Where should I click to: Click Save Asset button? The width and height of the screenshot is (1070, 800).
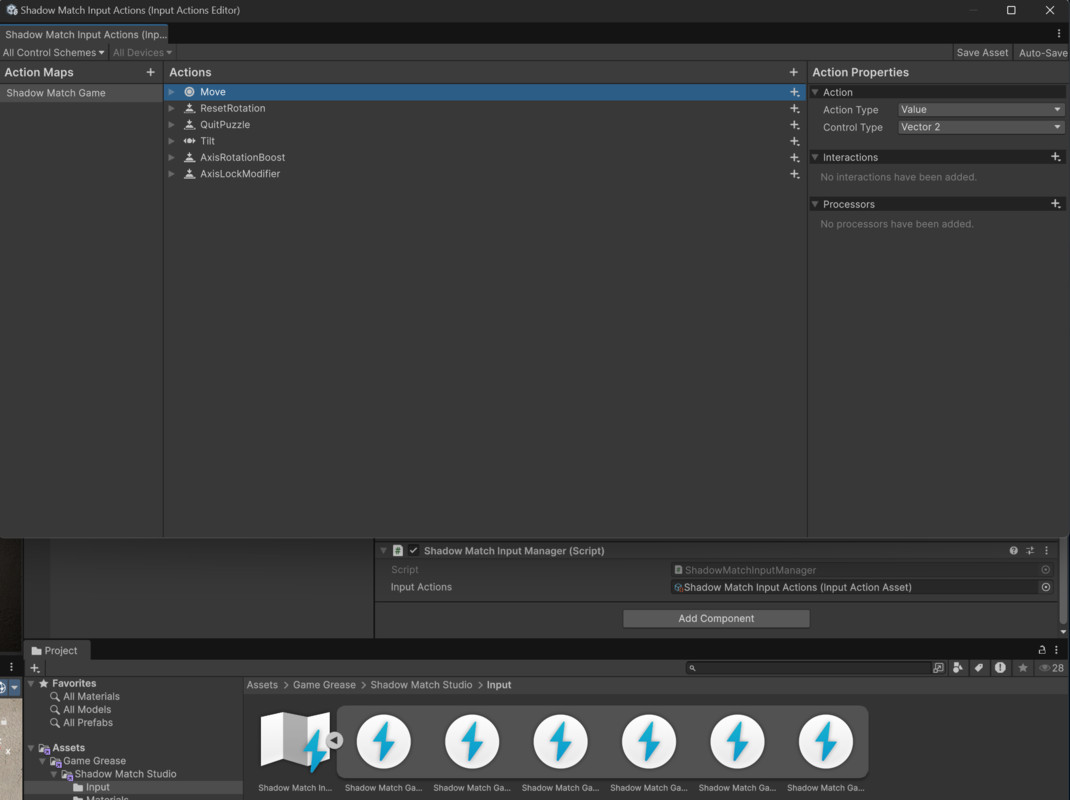(x=982, y=53)
